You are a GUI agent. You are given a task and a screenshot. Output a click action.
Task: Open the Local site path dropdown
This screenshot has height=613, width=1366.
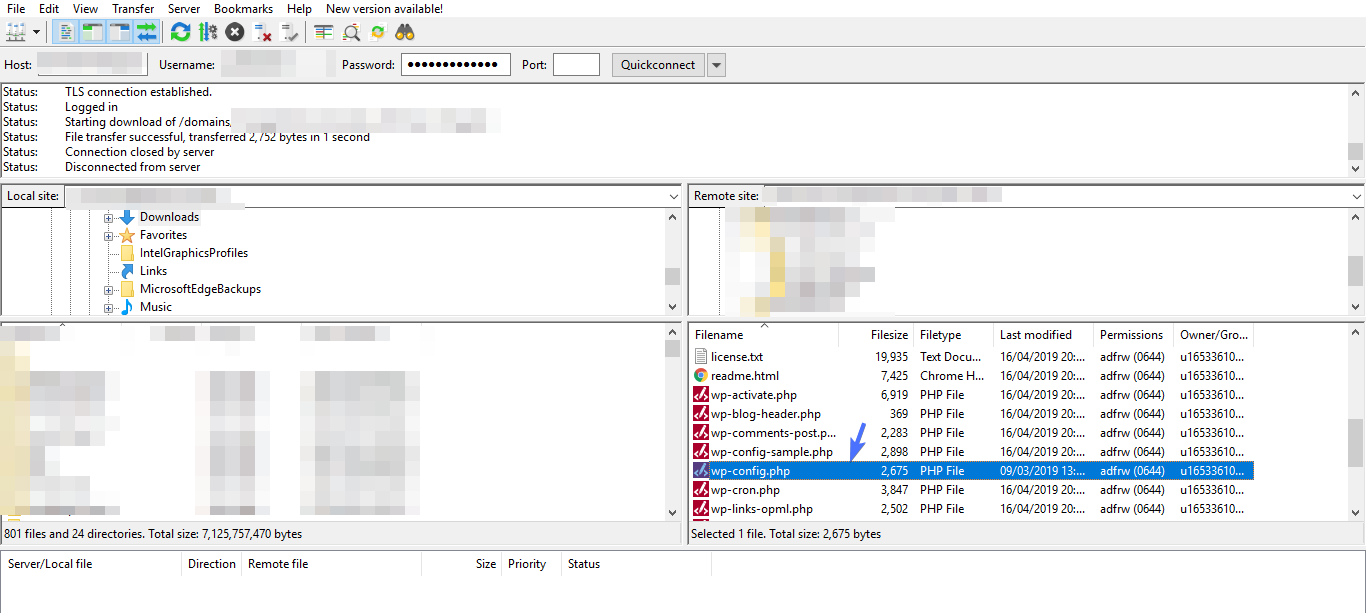click(x=673, y=196)
